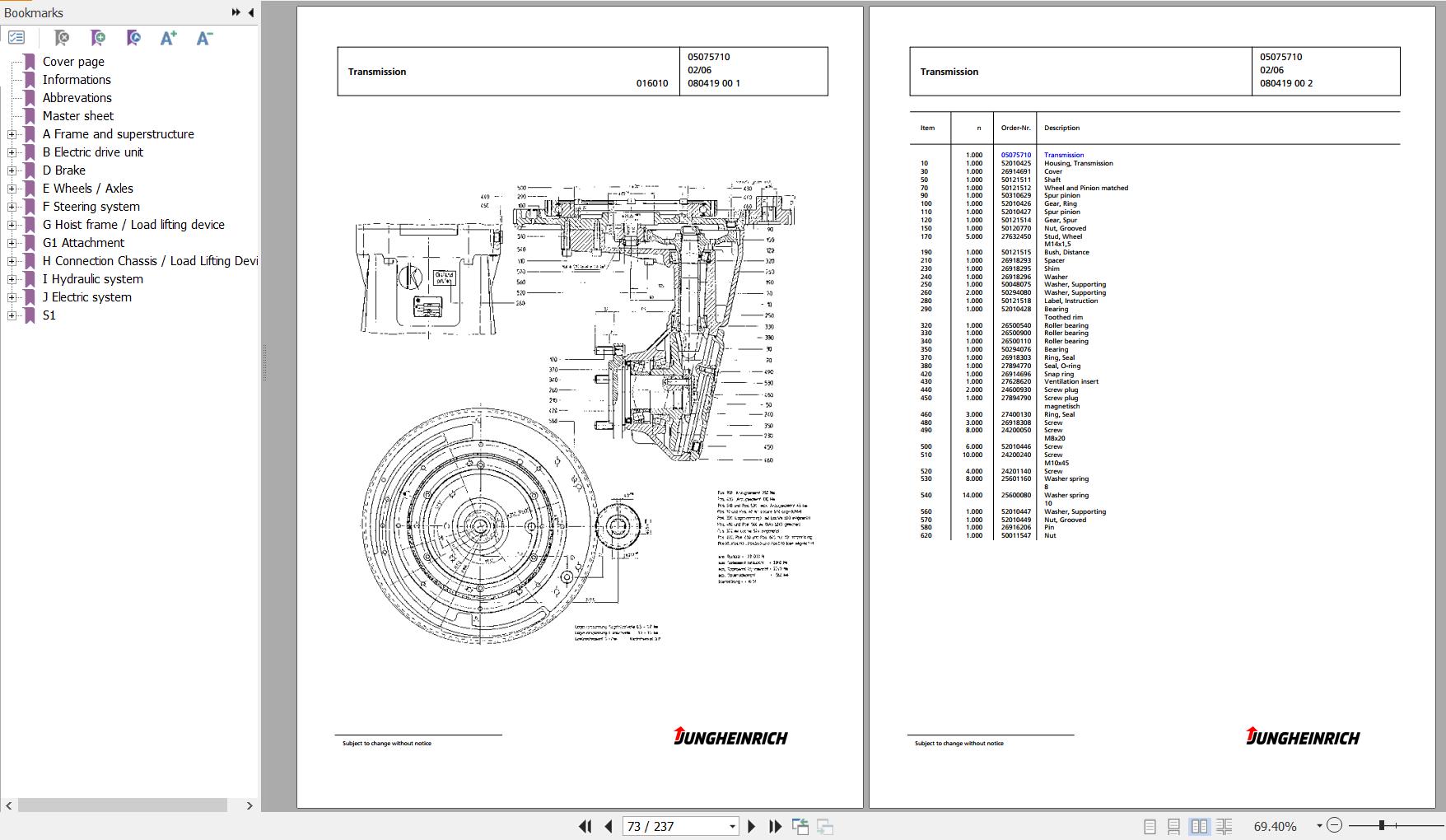Expand the S1 bookmark
The width and height of the screenshot is (1446, 840).
(12, 315)
